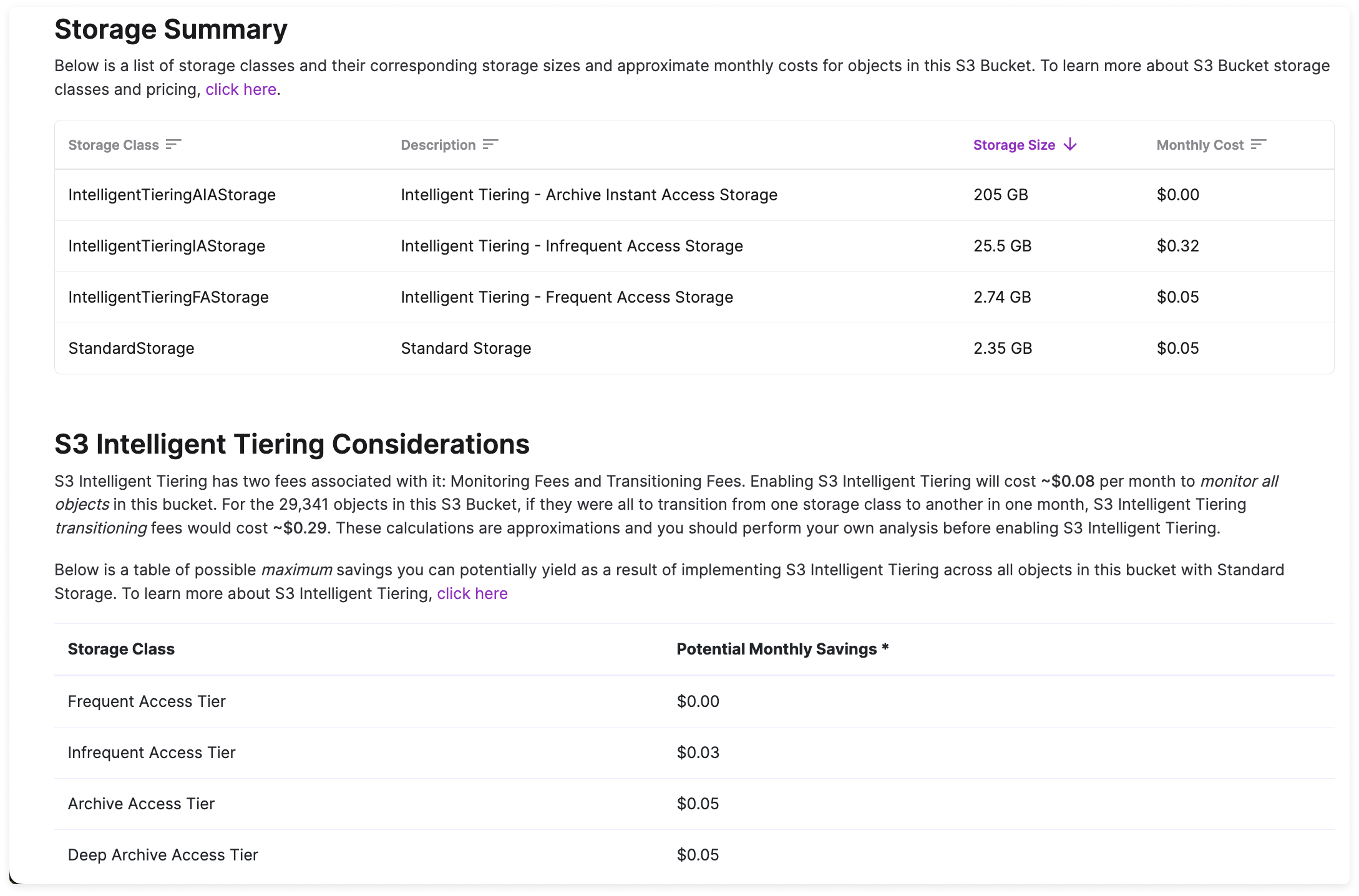Image resolution: width=1359 pixels, height=896 pixels.
Task: Click the ~$0.29 transitioning fee amount
Action: tap(300, 528)
